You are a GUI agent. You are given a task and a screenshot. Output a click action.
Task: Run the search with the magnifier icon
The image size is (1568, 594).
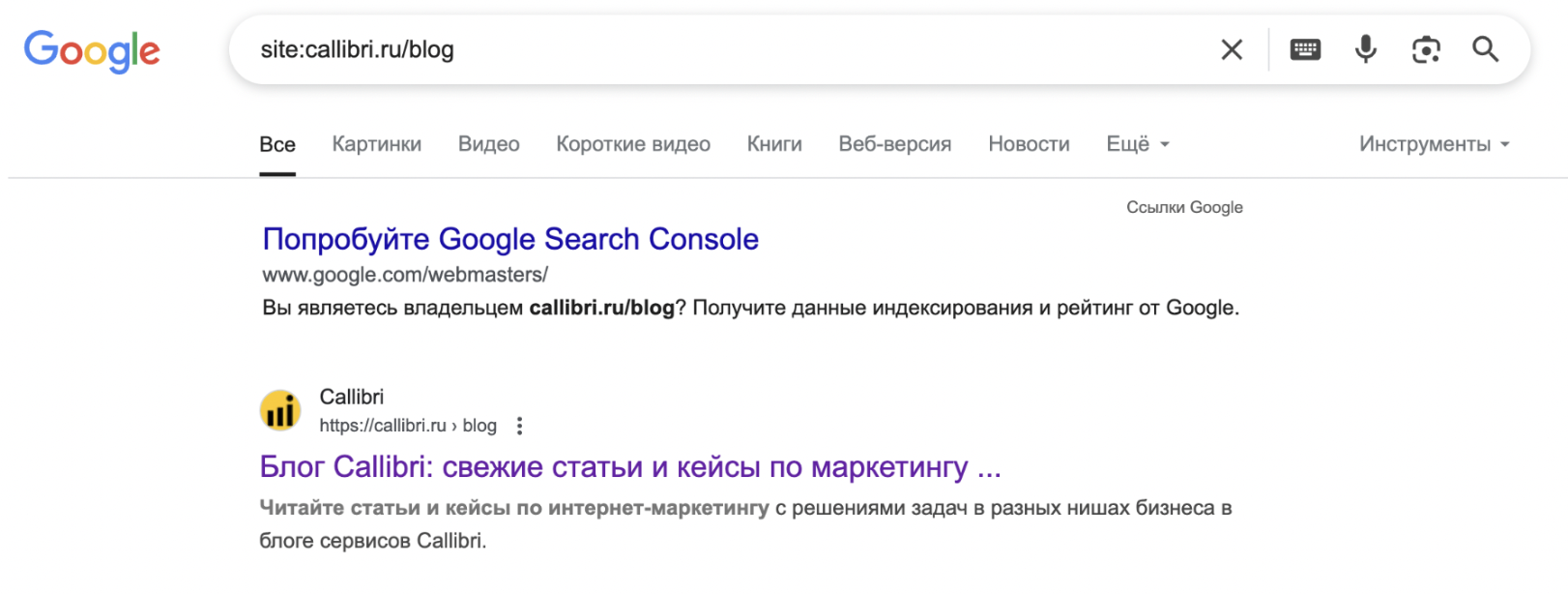(1486, 49)
